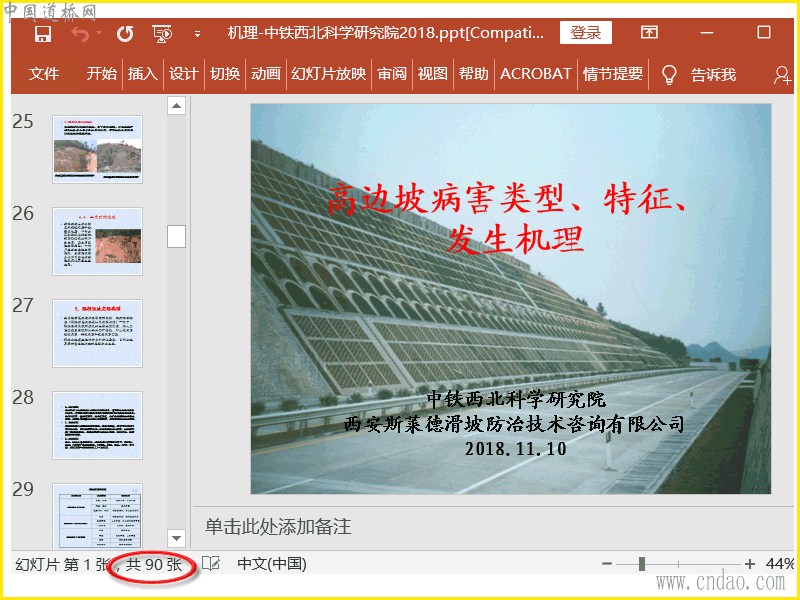Click the zoom out minus button

[606, 564]
